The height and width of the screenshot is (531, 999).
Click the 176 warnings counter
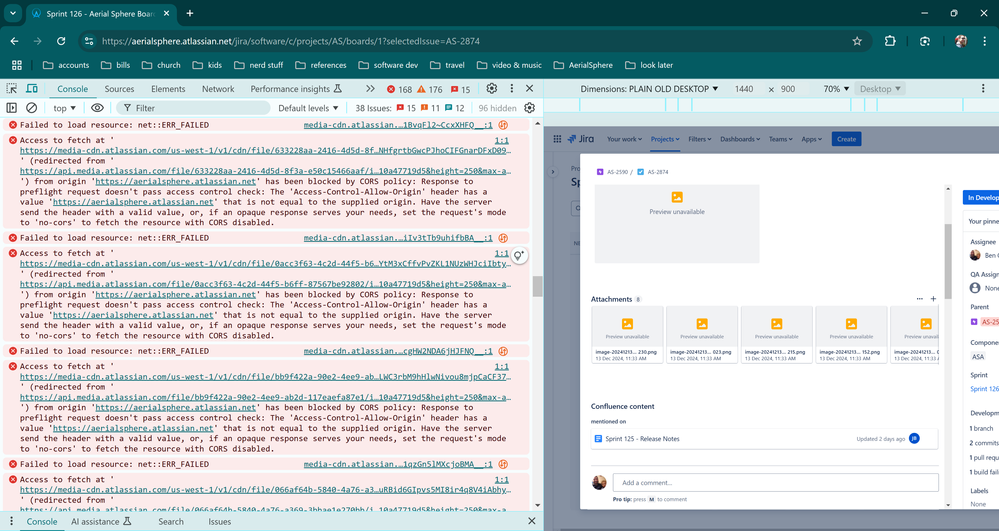(x=429, y=89)
